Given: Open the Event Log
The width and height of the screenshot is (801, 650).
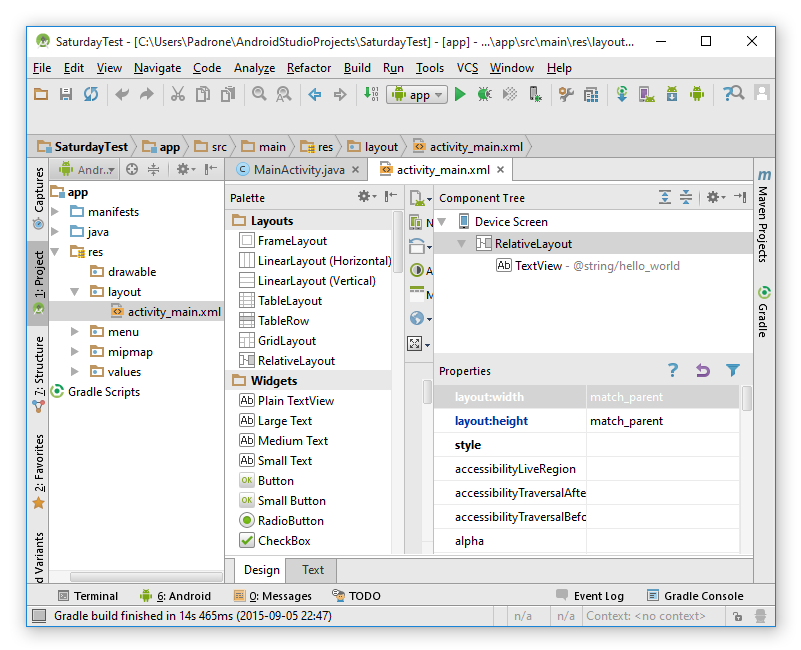Looking at the screenshot, I should tap(590, 596).
